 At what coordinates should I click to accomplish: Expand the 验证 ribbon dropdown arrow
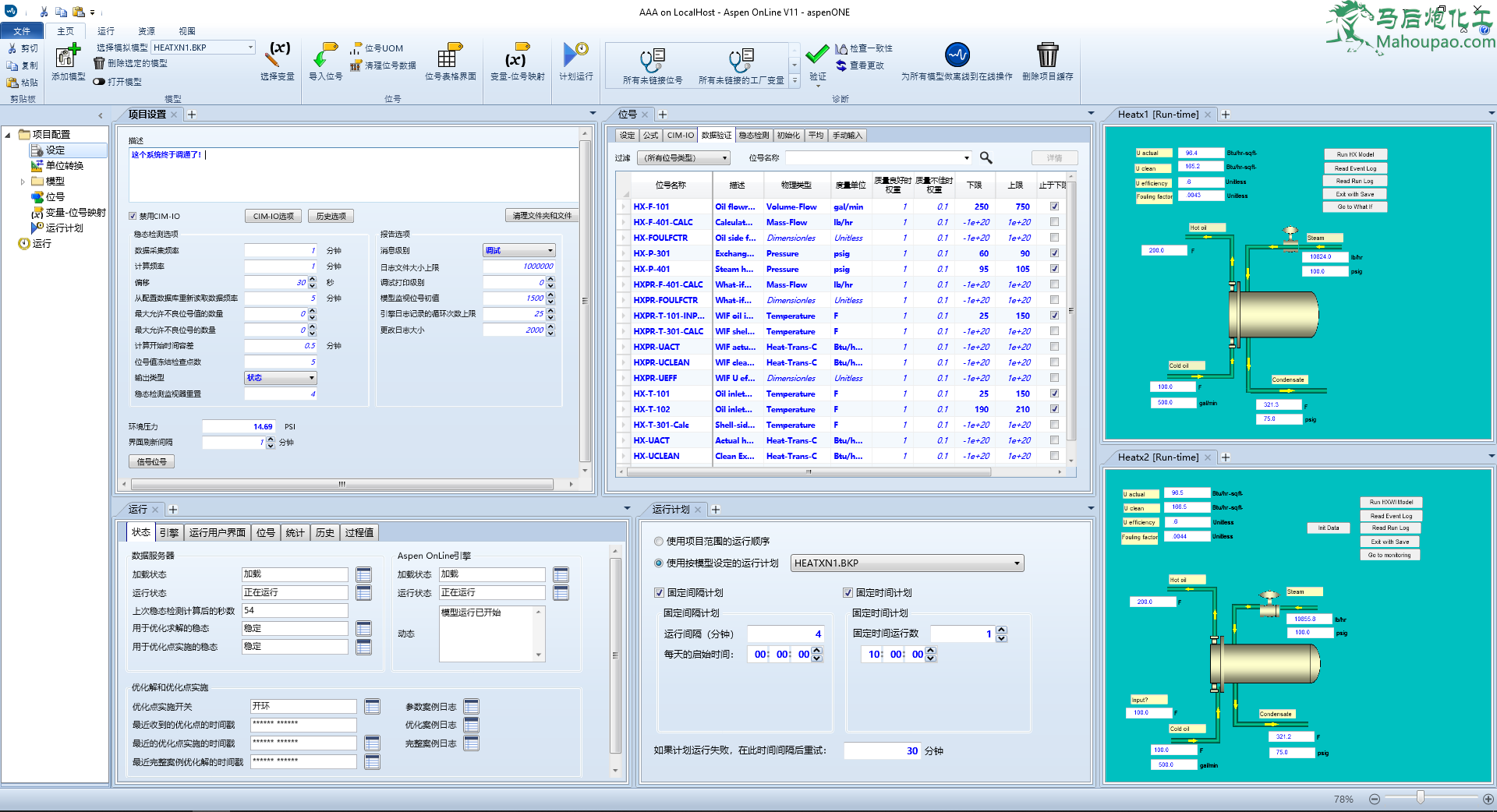click(817, 85)
